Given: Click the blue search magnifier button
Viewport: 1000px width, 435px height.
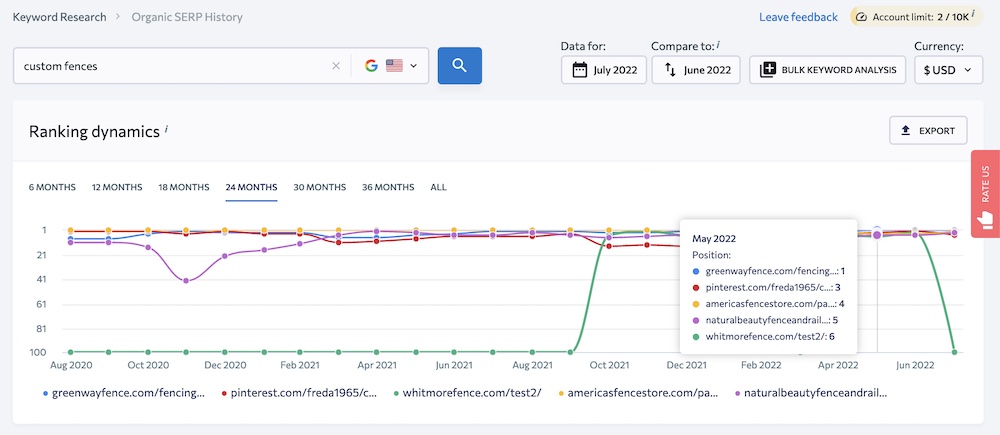Looking at the screenshot, I should (x=459, y=66).
